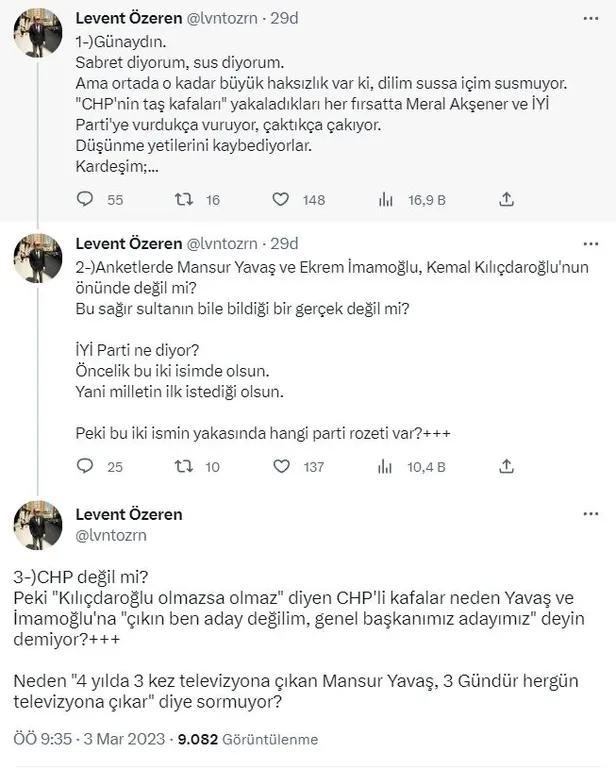Retweet the first tweet with 16 retweets
The height and width of the screenshot is (769, 616).
pyautogui.click(x=183, y=199)
